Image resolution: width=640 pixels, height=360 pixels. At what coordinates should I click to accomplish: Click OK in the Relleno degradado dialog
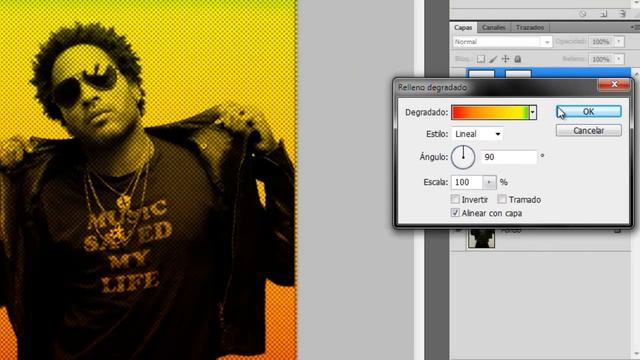tap(589, 112)
